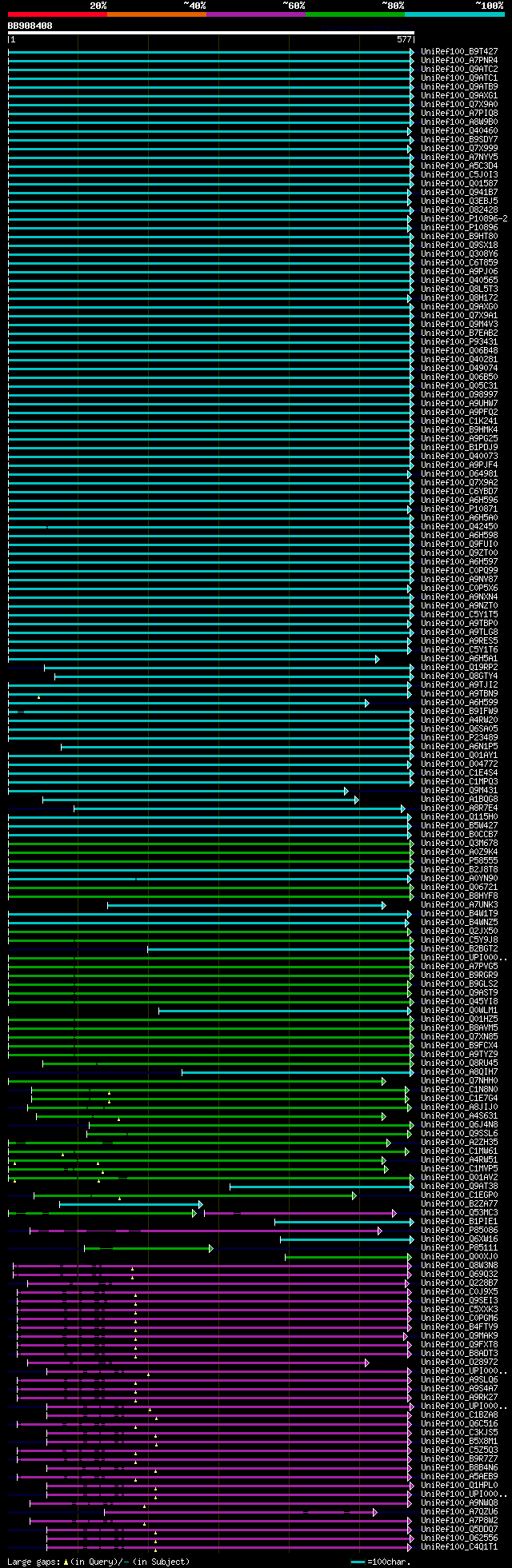Click the purple ~60% identity legend segment
Screen dimensions: 512x1568
tap(255, 14)
